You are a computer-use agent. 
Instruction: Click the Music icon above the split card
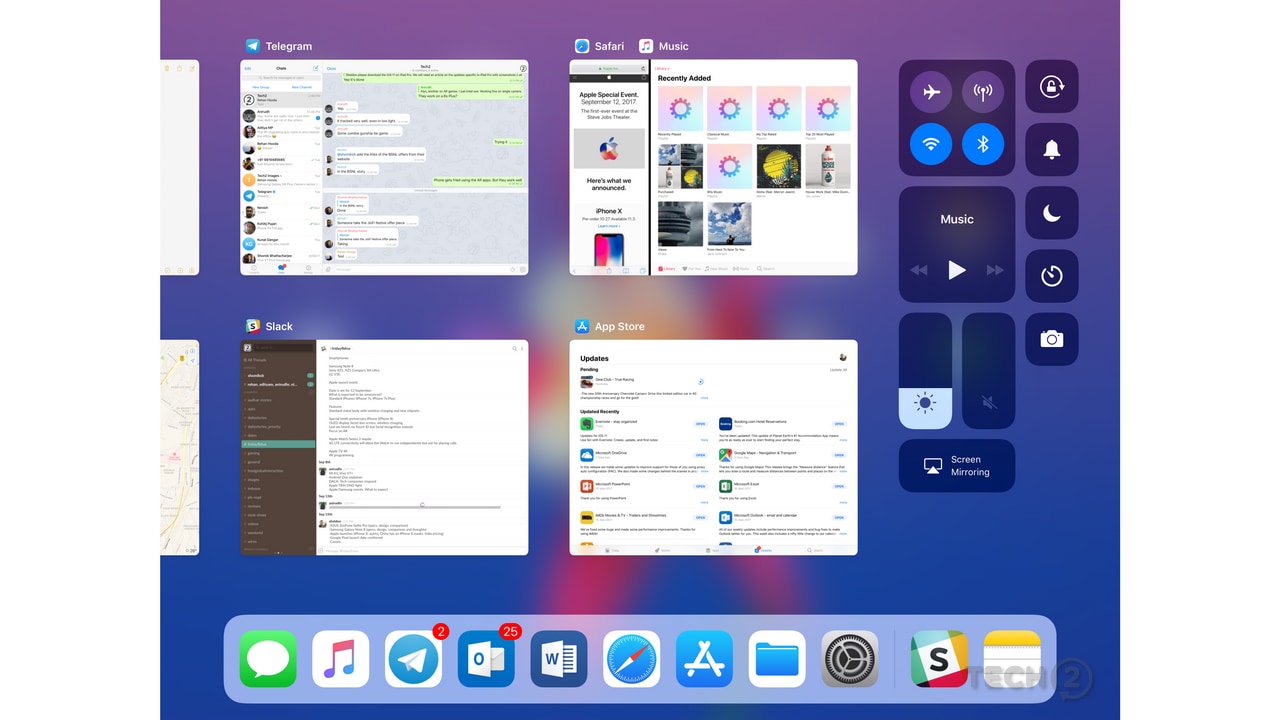pyautogui.click(x=646, y=46)
